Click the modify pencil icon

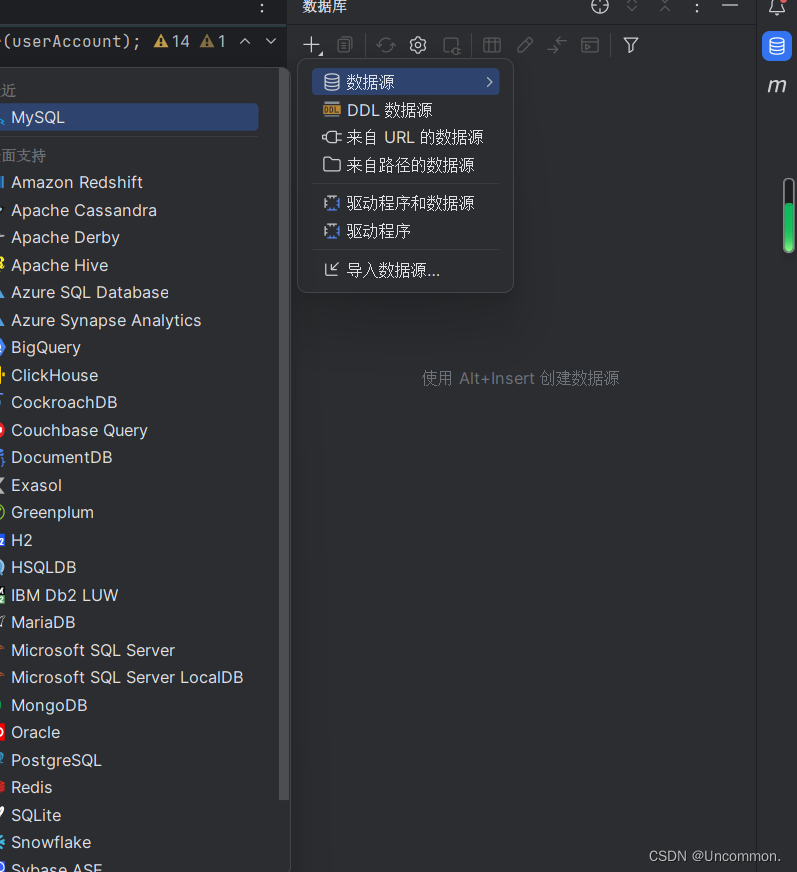tap(524, 45)
